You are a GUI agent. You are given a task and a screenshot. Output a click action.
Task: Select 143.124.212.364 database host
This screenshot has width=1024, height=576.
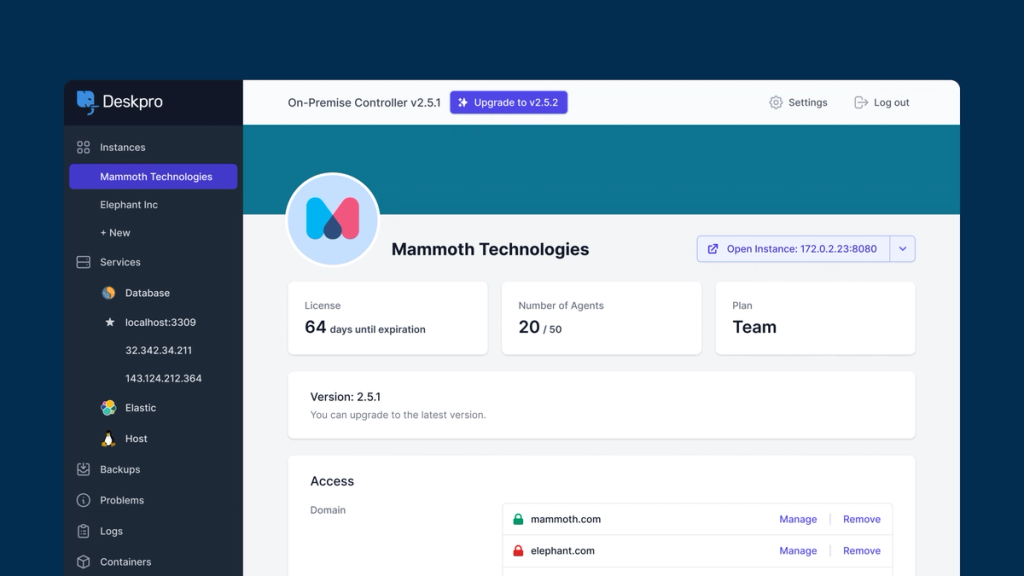(163, 379)
